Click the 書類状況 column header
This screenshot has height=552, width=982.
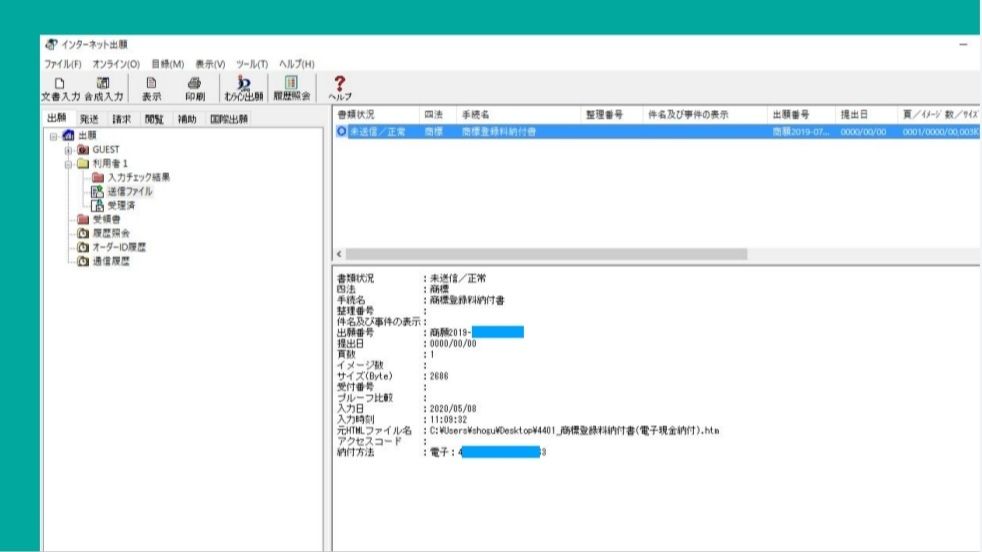pyautogui.click(x=357, y=115)
